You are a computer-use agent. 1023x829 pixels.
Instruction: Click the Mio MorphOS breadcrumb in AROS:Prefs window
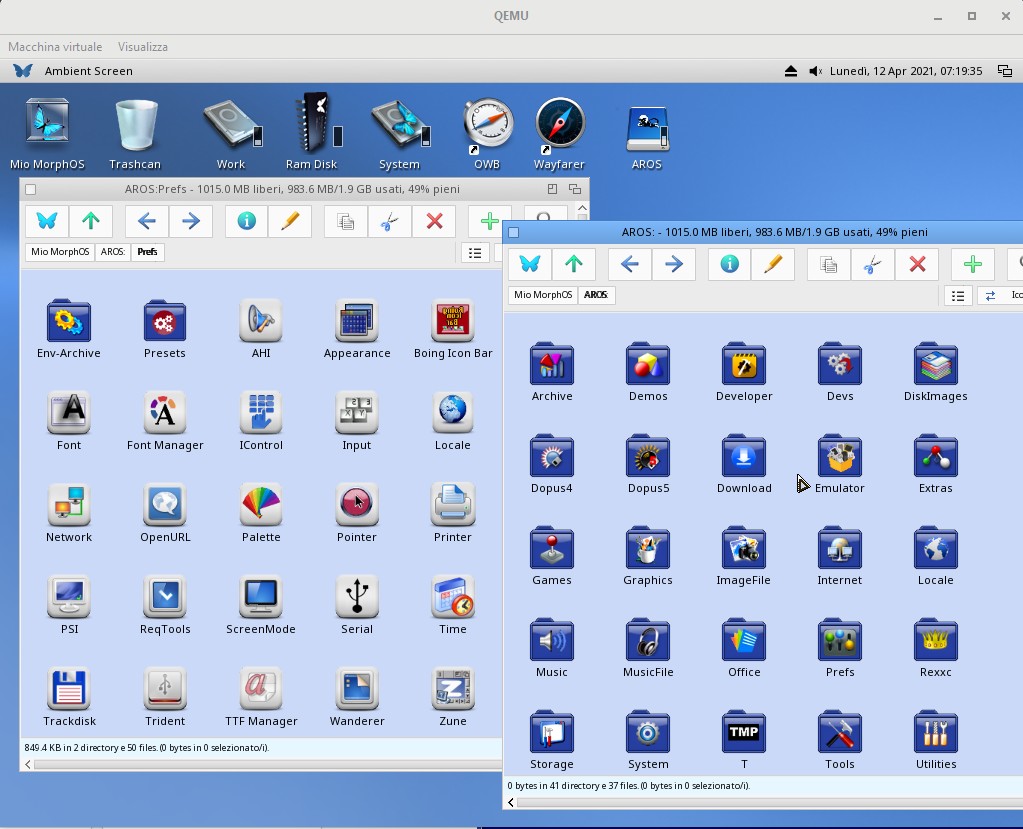coord(60,252)
